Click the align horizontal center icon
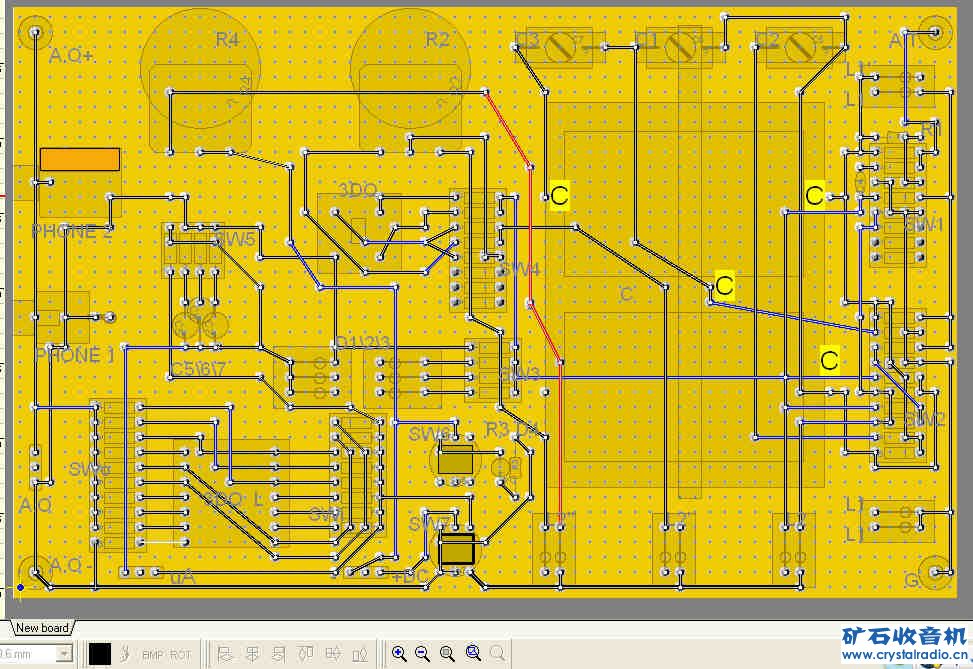Viewport: 973px width, 669px height. pos(253,653)
